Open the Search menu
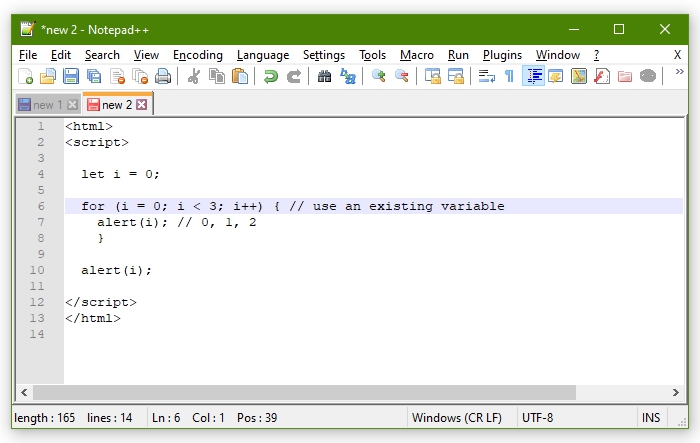This screenshot has width=700, height=443. coord(102,55)
